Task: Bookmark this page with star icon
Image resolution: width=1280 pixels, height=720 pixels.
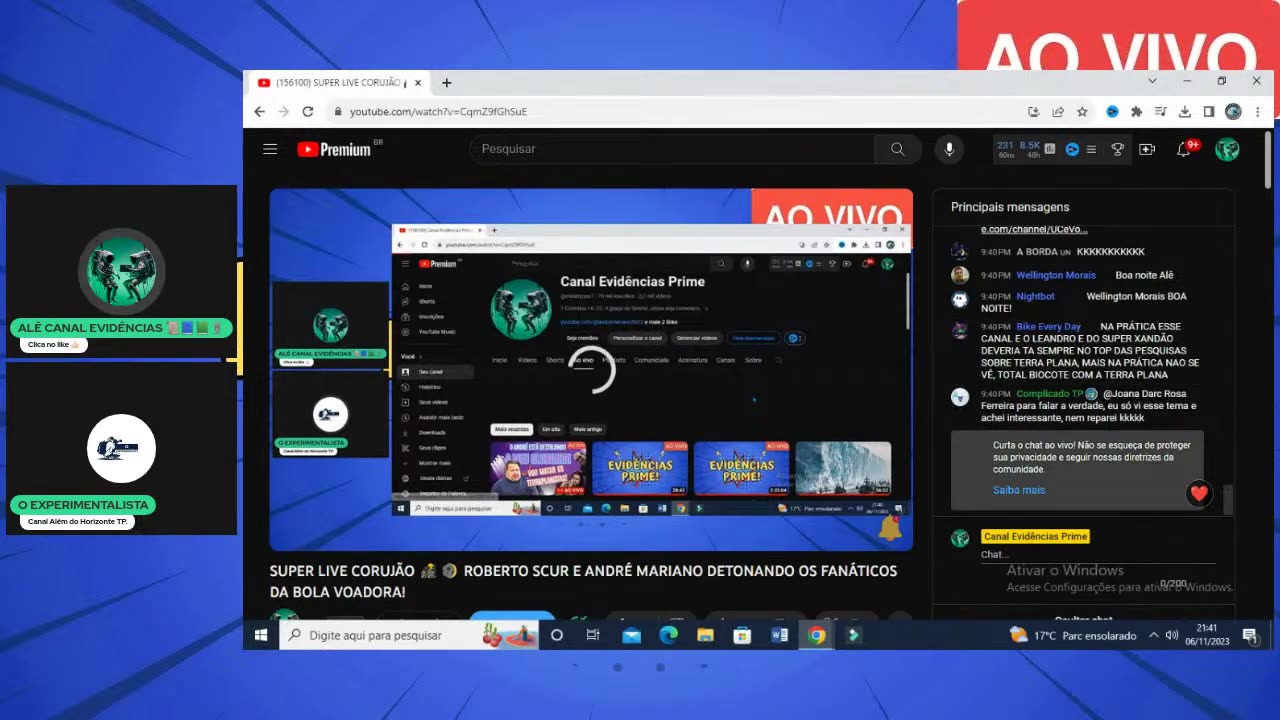Action: click(1082, 111)
